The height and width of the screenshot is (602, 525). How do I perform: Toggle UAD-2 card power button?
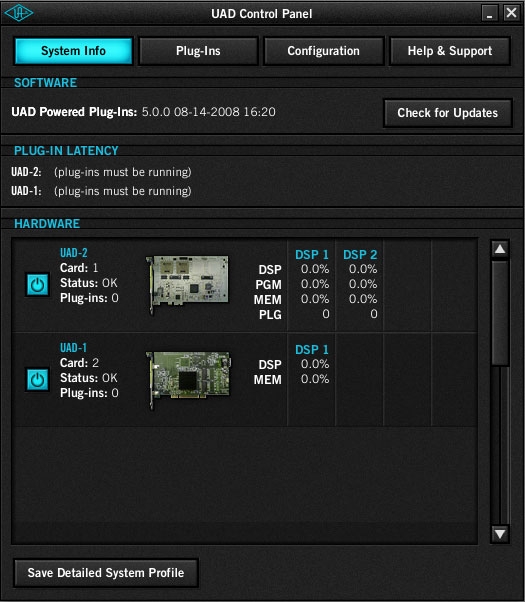[x=37, y=285]
